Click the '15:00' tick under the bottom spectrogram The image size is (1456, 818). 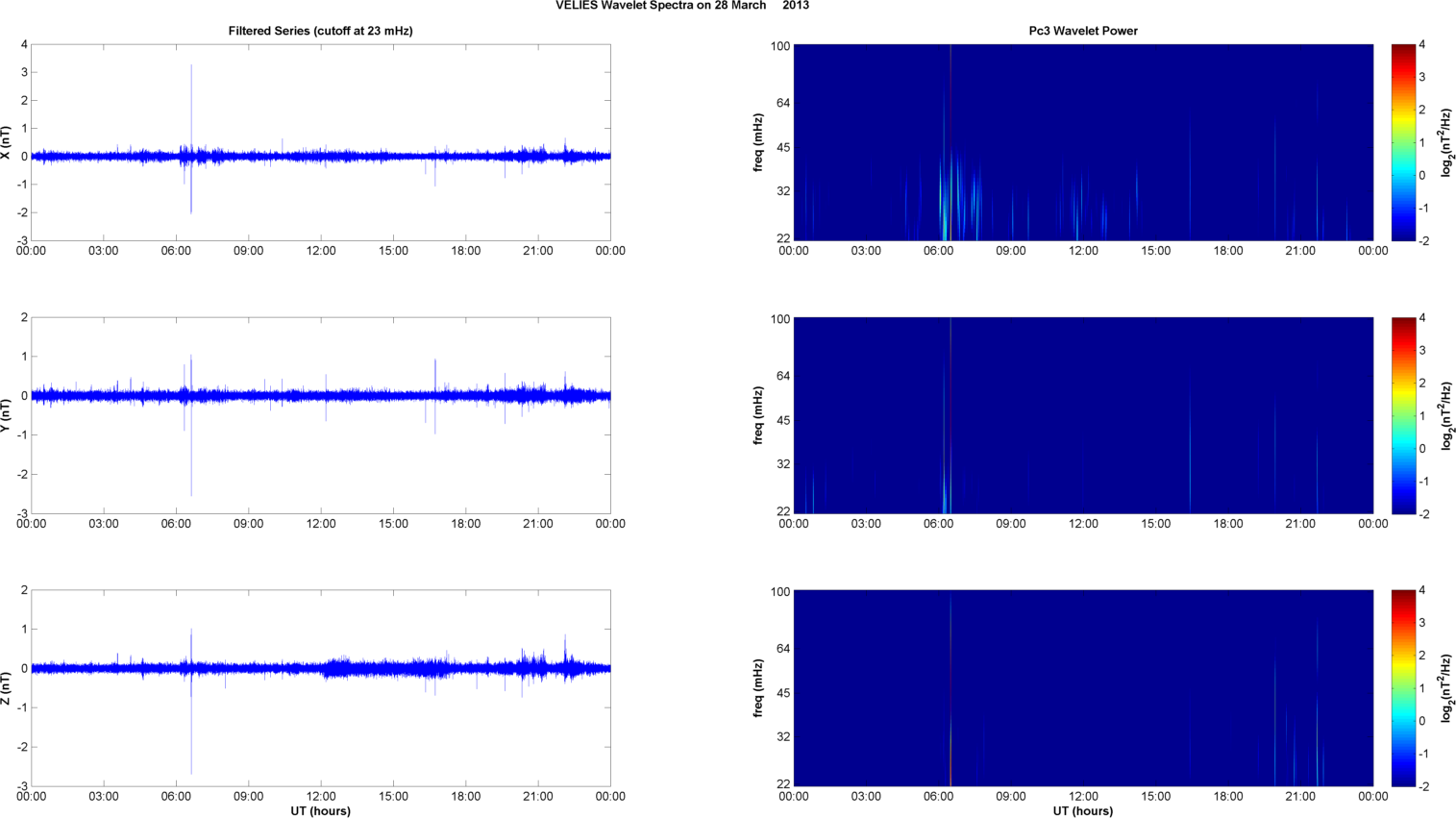click(x=1156, y=797)
